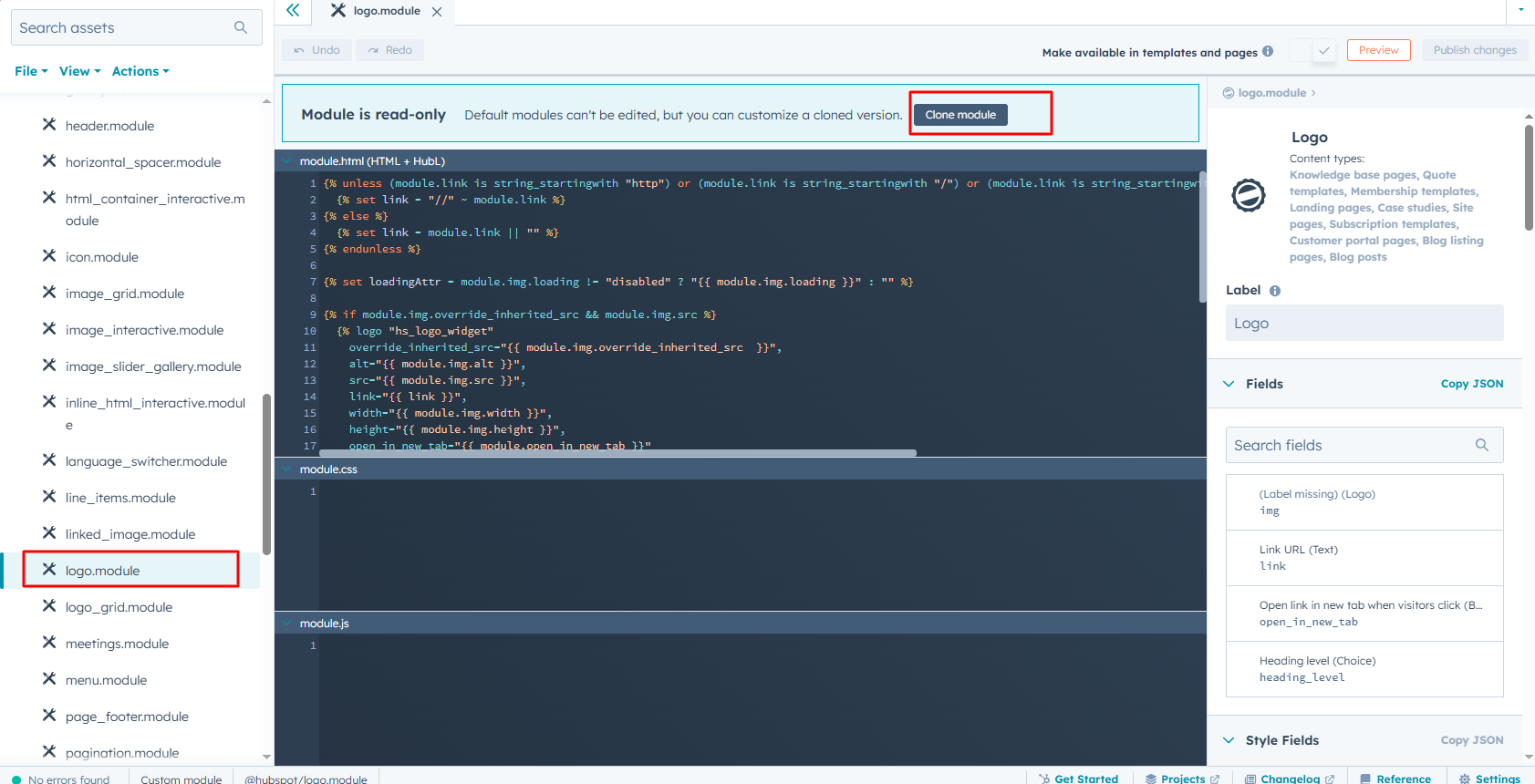Open the Link URL (Text) field
This screenshot has height=784, width=1535.
point(1364,558)
